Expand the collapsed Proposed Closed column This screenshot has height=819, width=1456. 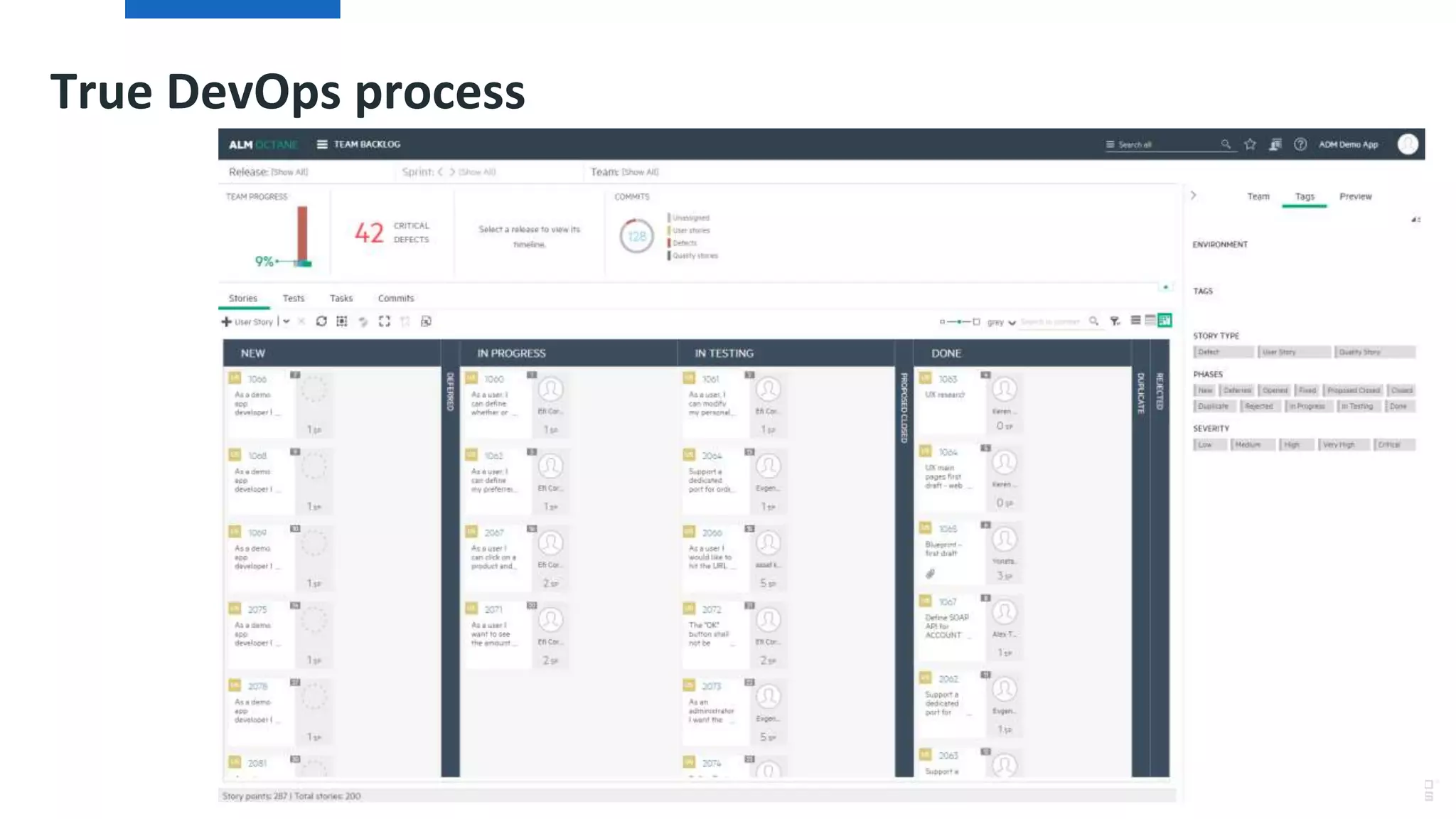[904, 558]
